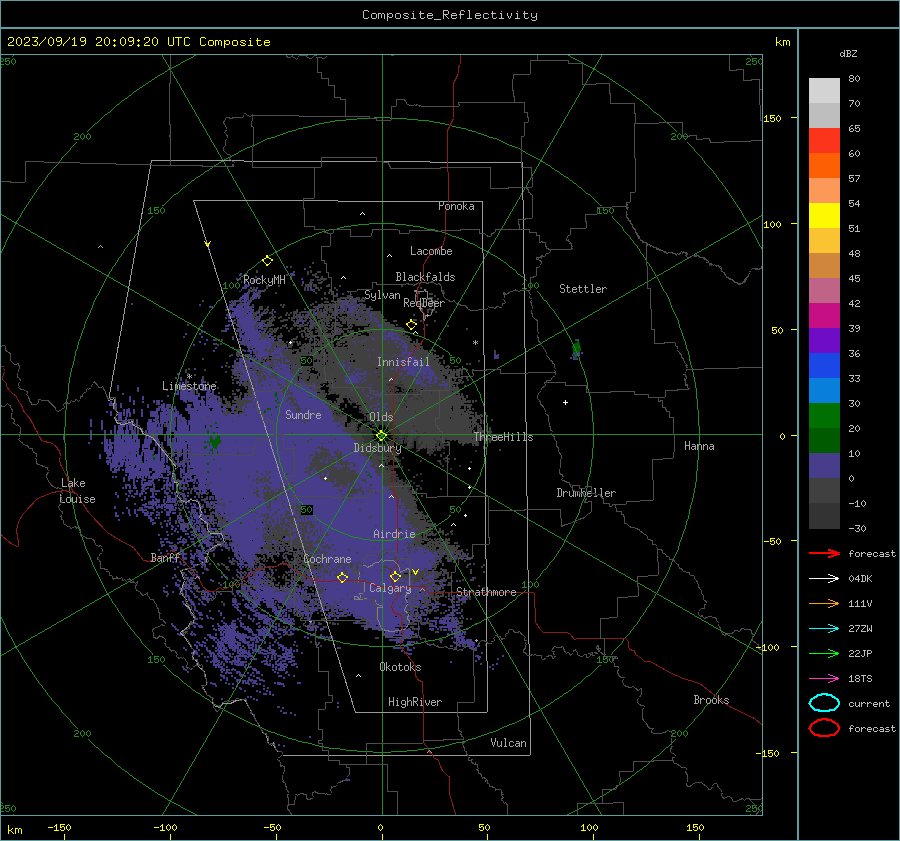Viewport: 900px width, 841px height.
Task: Click the 'Drumheller' city label
Action: point(586,493)
